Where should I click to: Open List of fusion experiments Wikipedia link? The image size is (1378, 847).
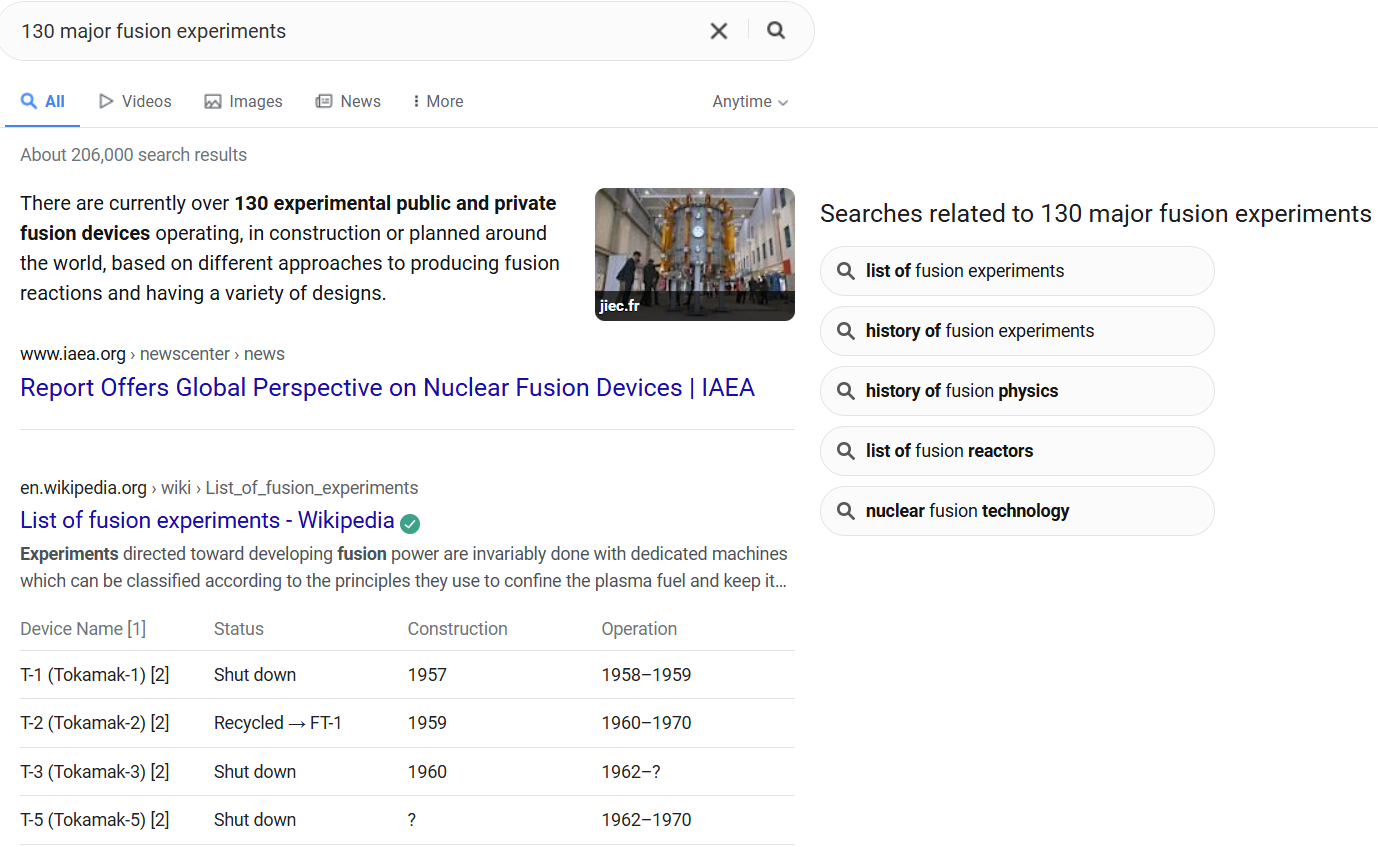pyautogui.click(x=207, y=520)
